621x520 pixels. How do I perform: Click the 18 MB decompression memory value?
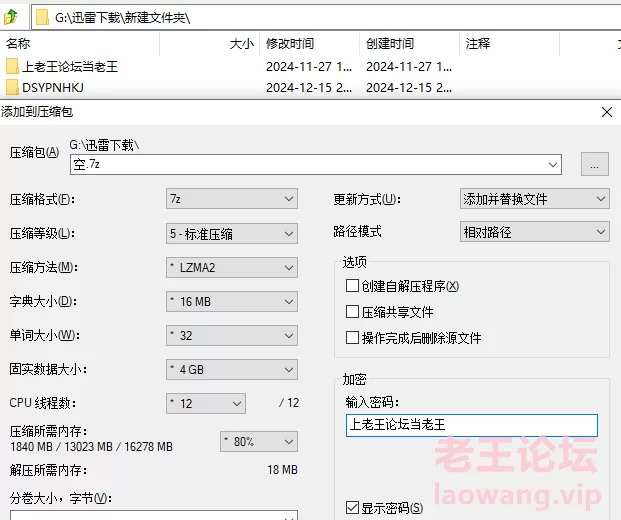click(x=282, y=470)
